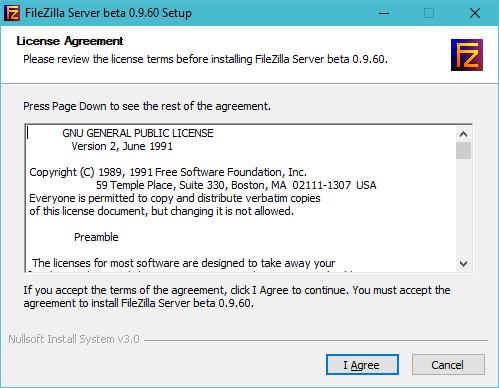The width and height of the screenshot is (499, 388).
Task: Click the Copyright Free Software Foundation line
Action: 168,172
